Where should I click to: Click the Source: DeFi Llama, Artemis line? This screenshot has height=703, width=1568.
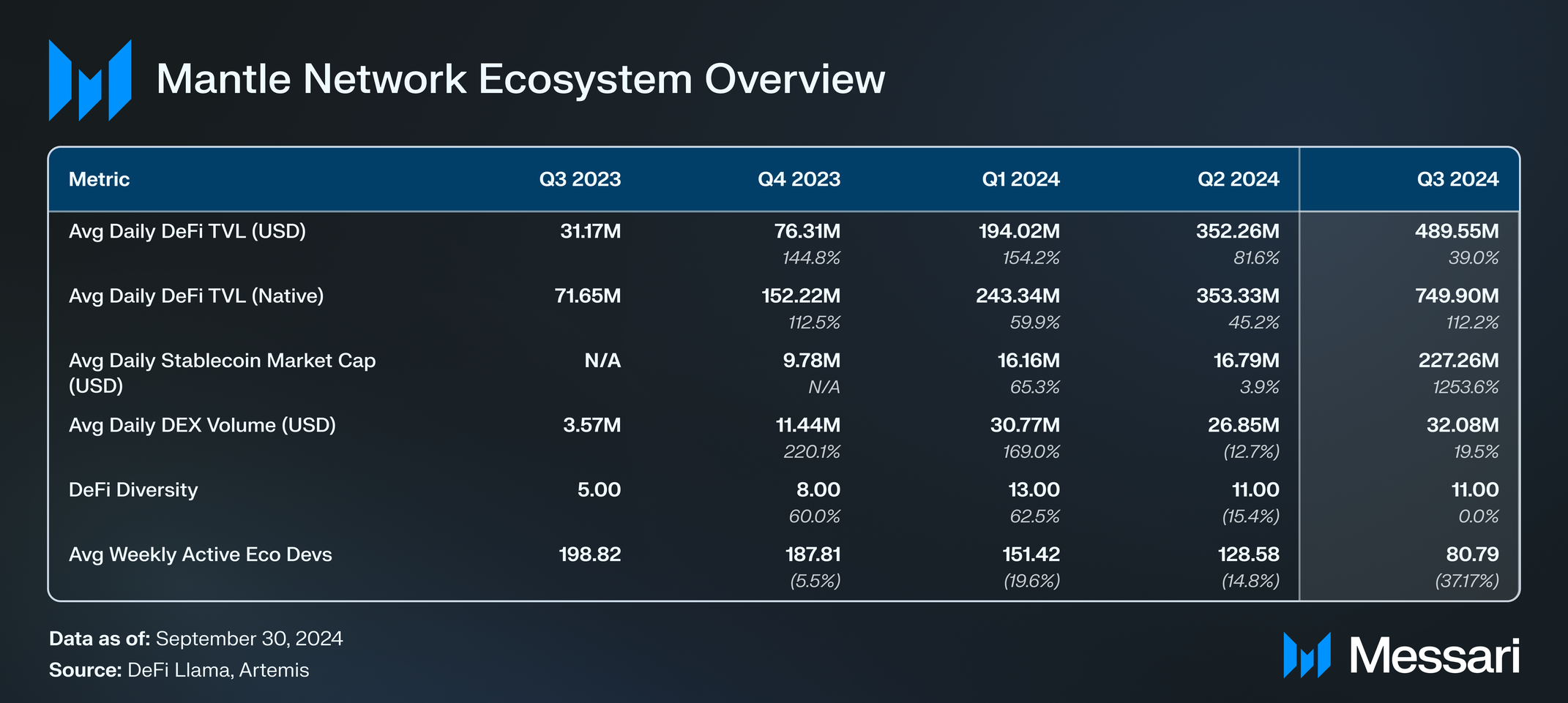pyautogui.click(x=179, y=670)
